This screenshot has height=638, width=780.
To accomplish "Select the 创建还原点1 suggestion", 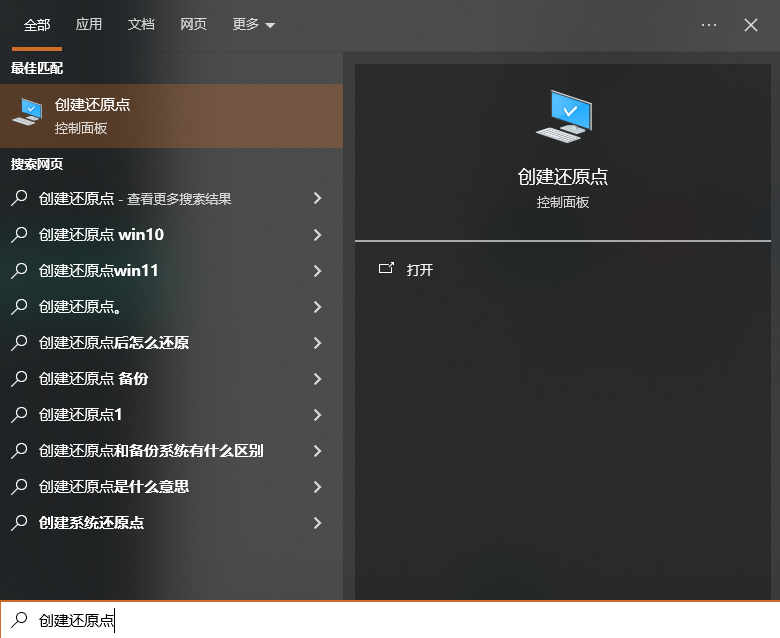I will pos(171,415).
